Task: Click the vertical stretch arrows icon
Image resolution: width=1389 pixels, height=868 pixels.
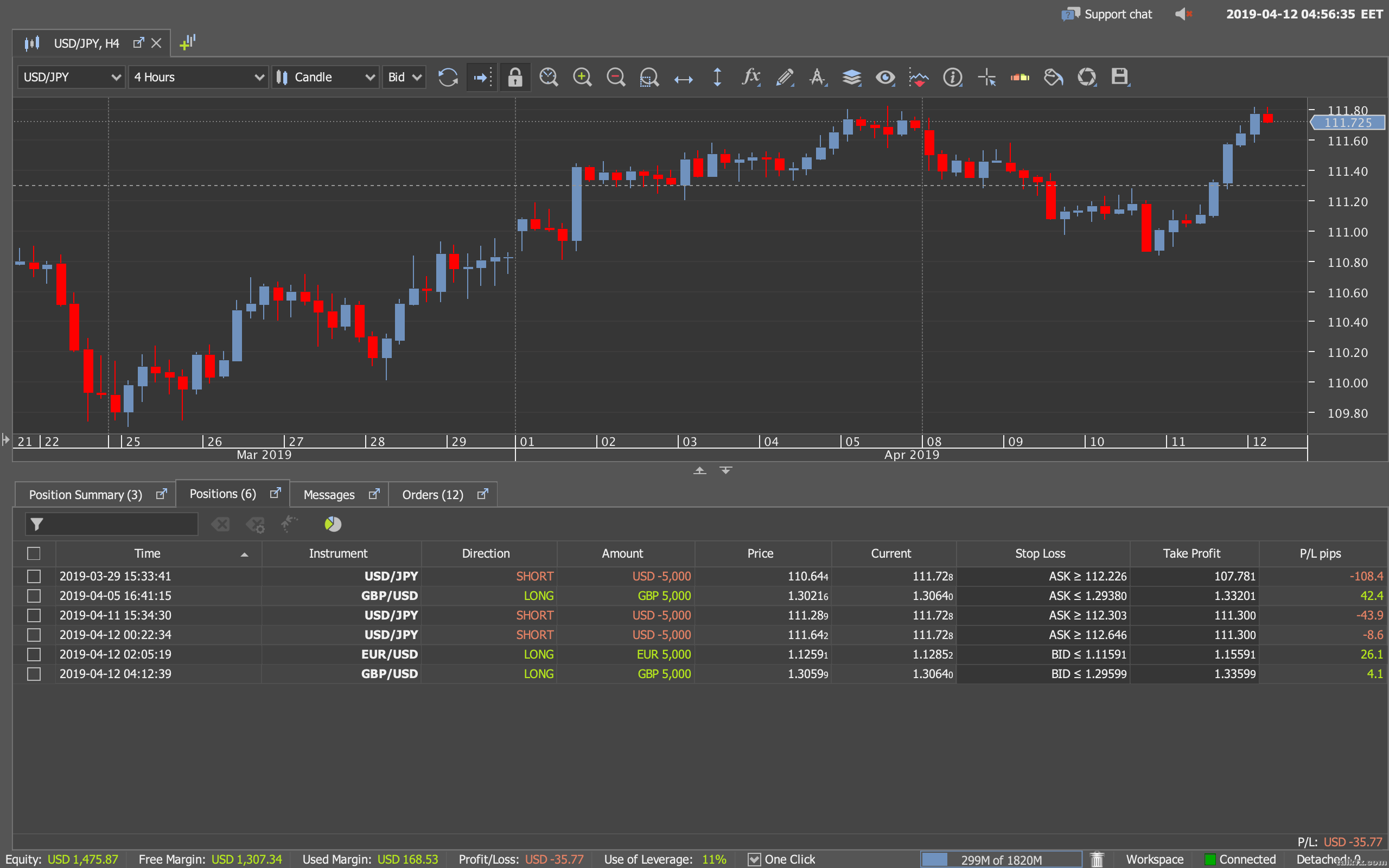Action: pyautogui.click(x=717, y=77)
